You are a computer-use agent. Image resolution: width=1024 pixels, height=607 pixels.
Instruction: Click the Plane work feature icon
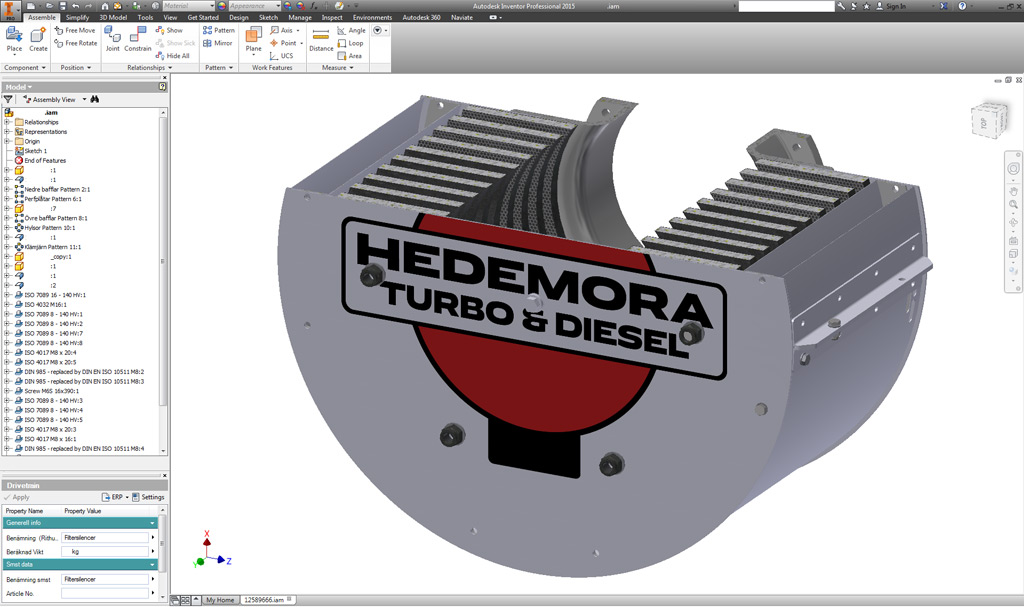click(x=253, y=40)
